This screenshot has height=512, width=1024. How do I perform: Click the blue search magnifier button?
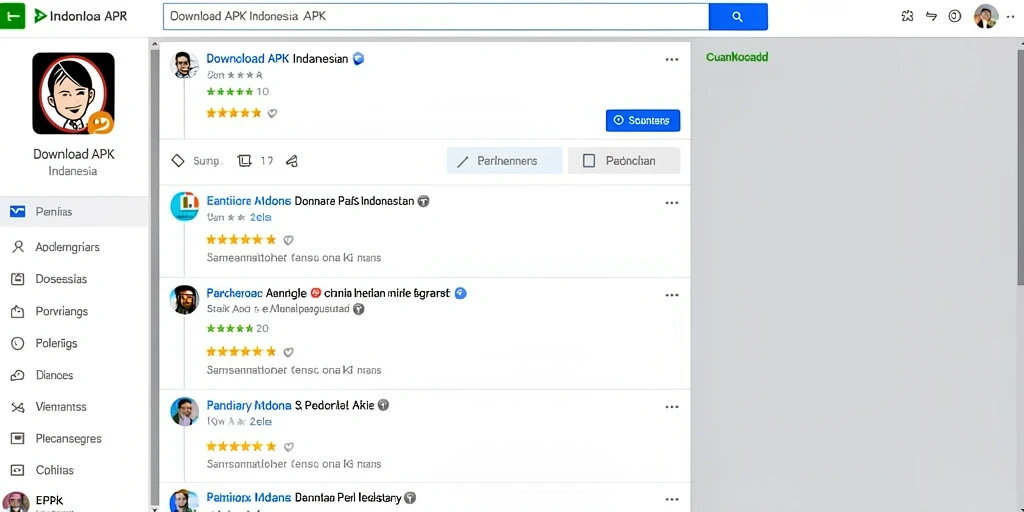[738, 17]
